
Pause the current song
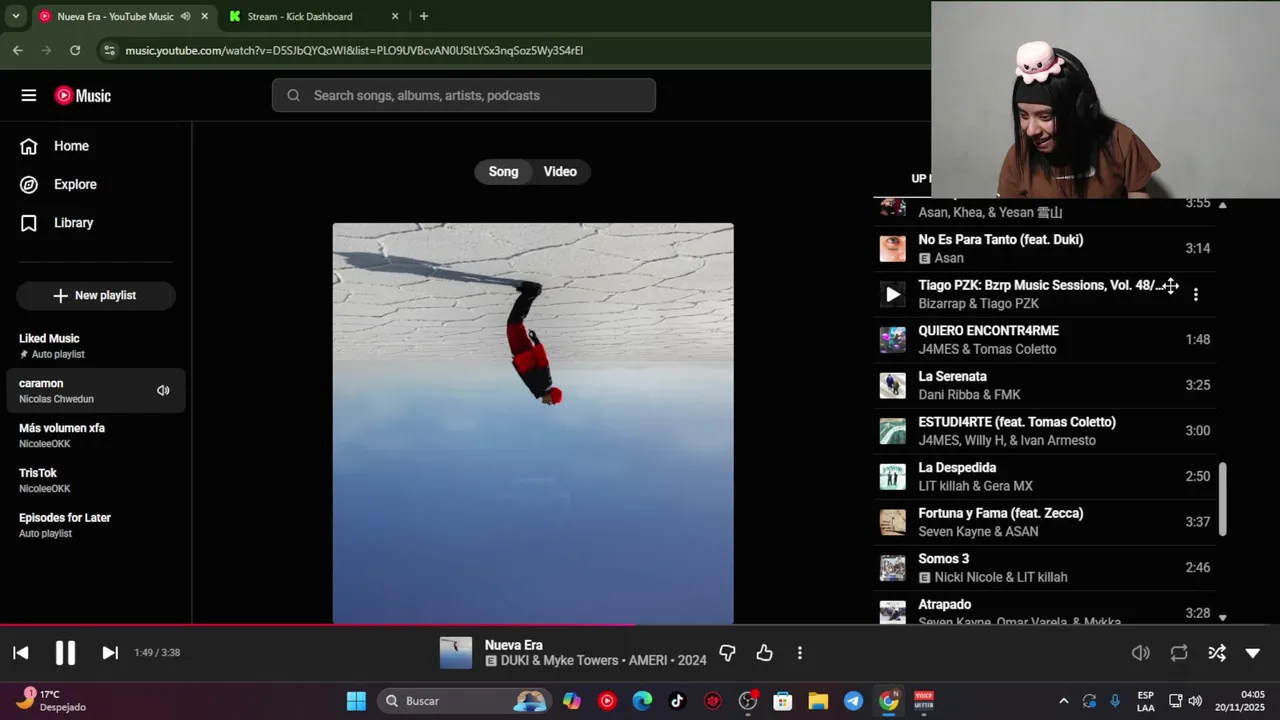coord(65,653)
